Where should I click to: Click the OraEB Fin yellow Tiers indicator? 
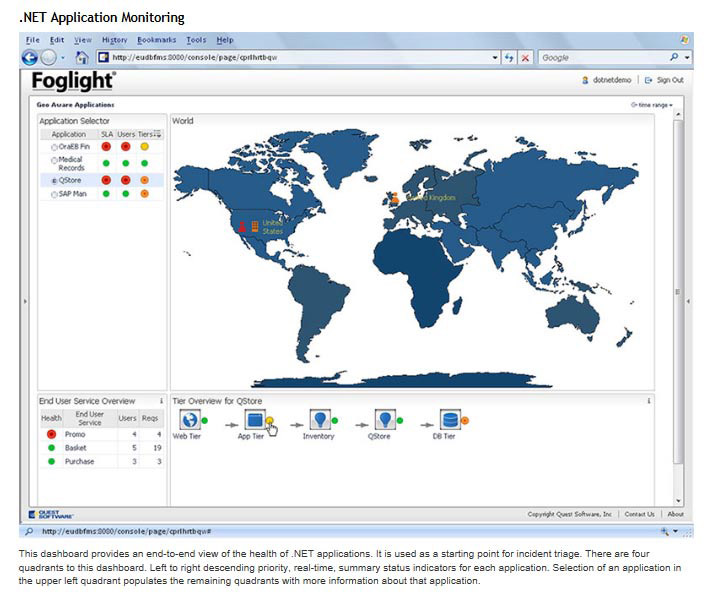pos(144,146)
